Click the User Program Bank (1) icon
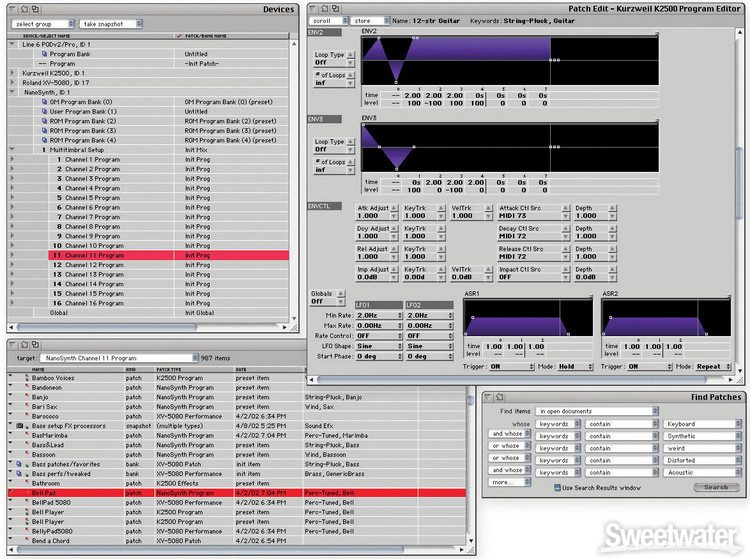 point(45,111)
